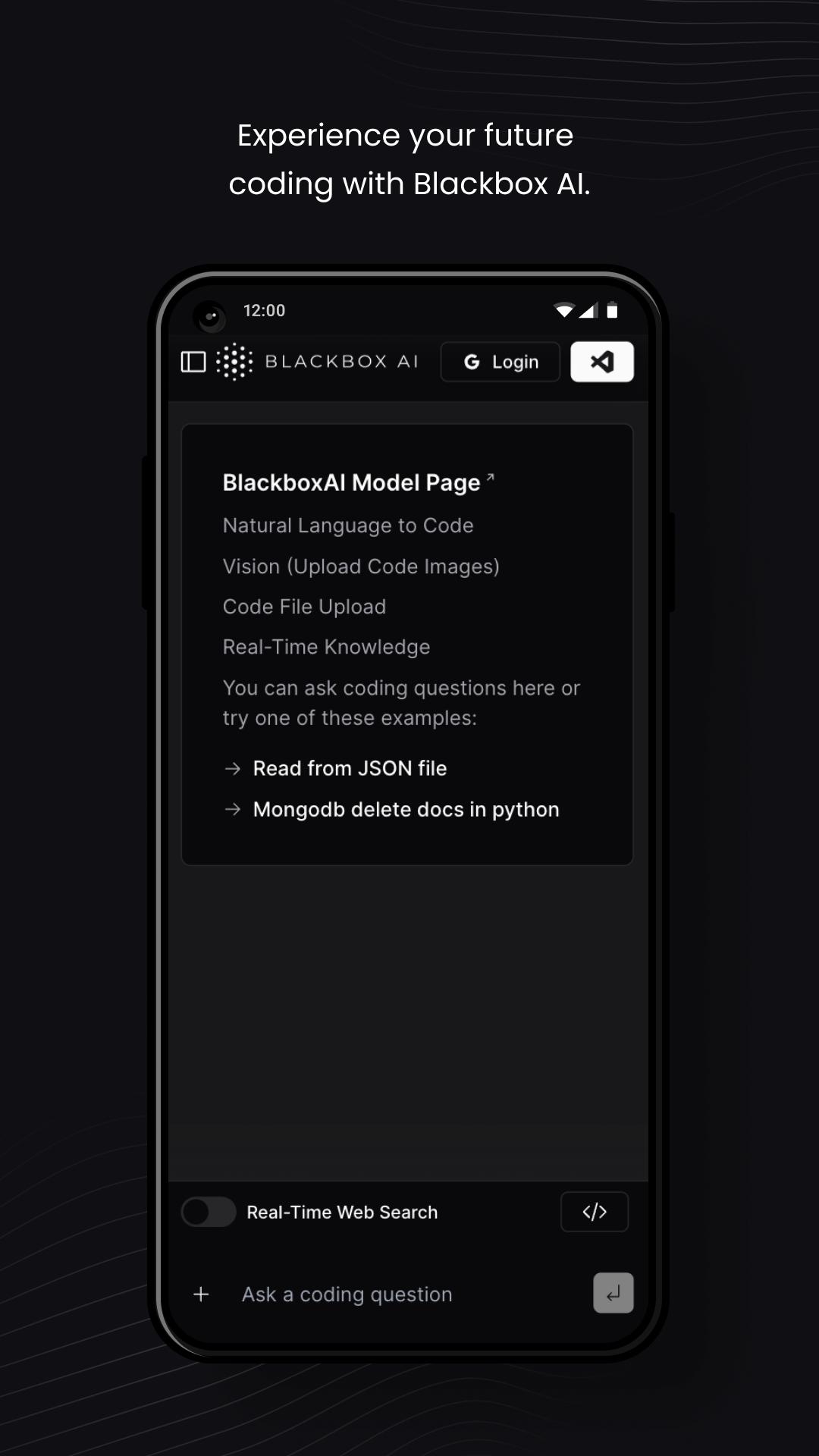
Task: Tap the 12:00 clock display
Action: click(264, 309)
